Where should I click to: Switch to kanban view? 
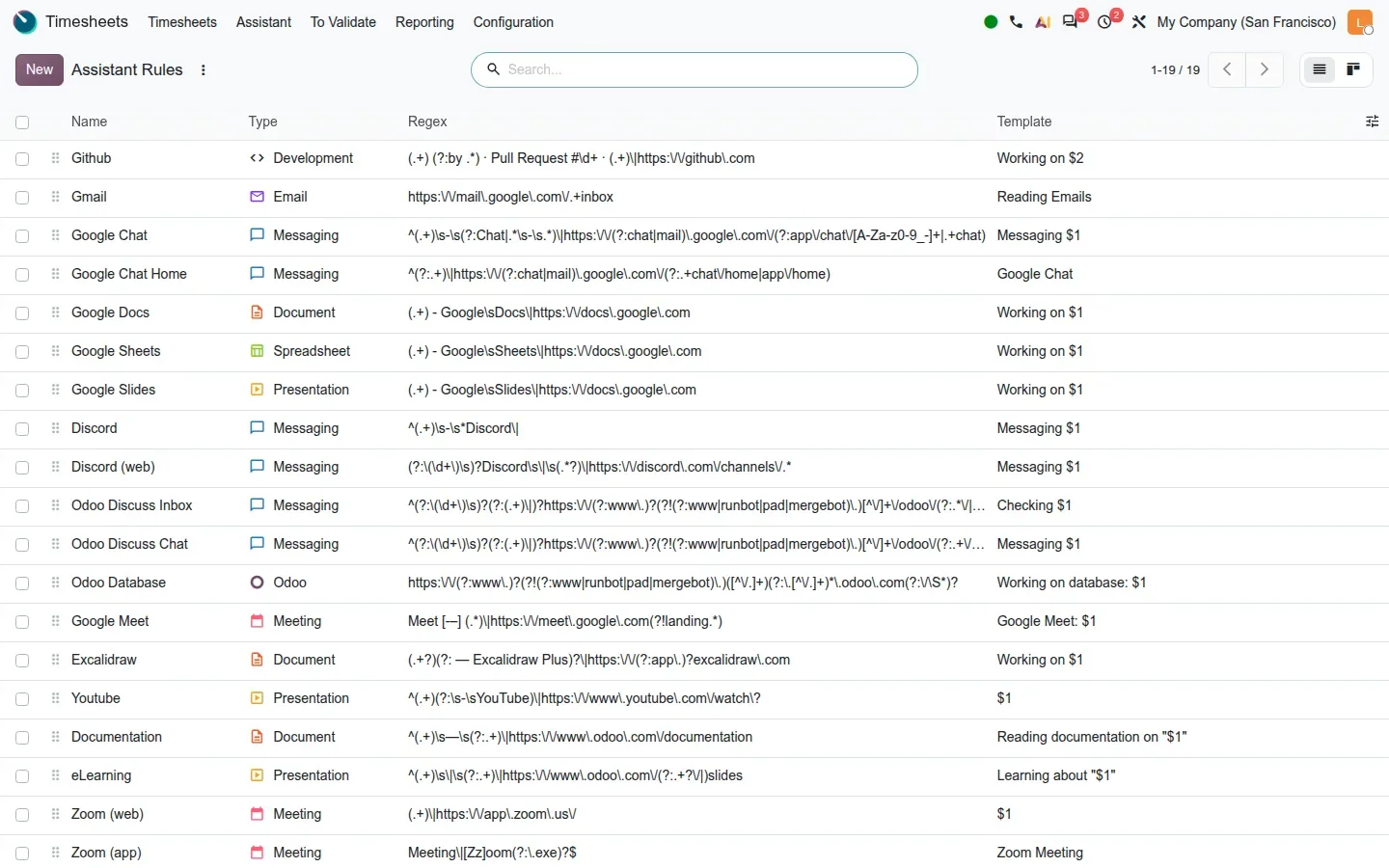click(x=1353, y=69)
